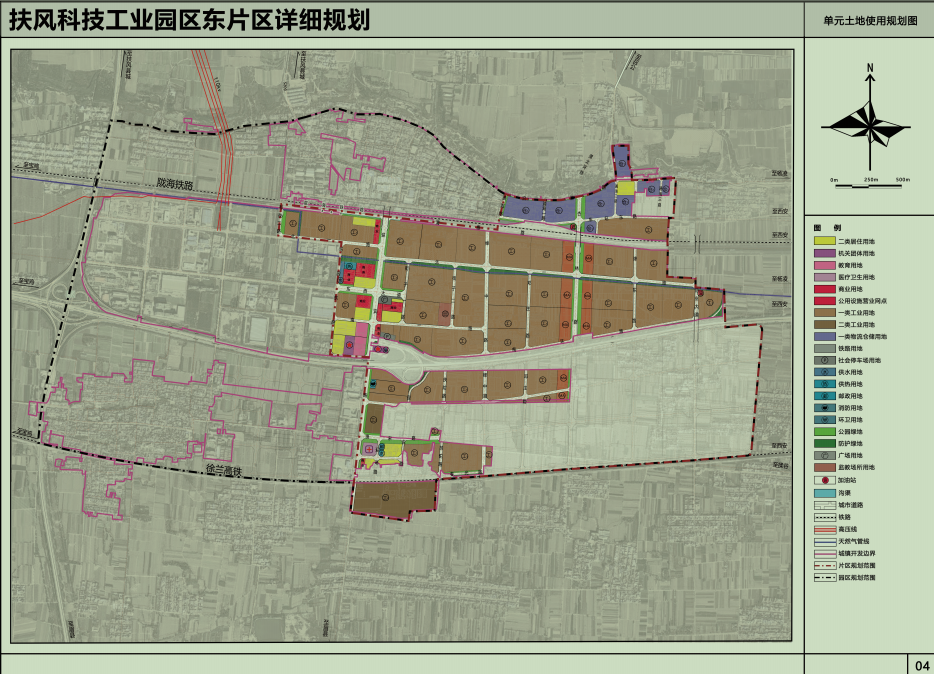Click the 邮政用地 postal legend icon
The width and height of the screenshot is (934, 674).
[823, 396]
